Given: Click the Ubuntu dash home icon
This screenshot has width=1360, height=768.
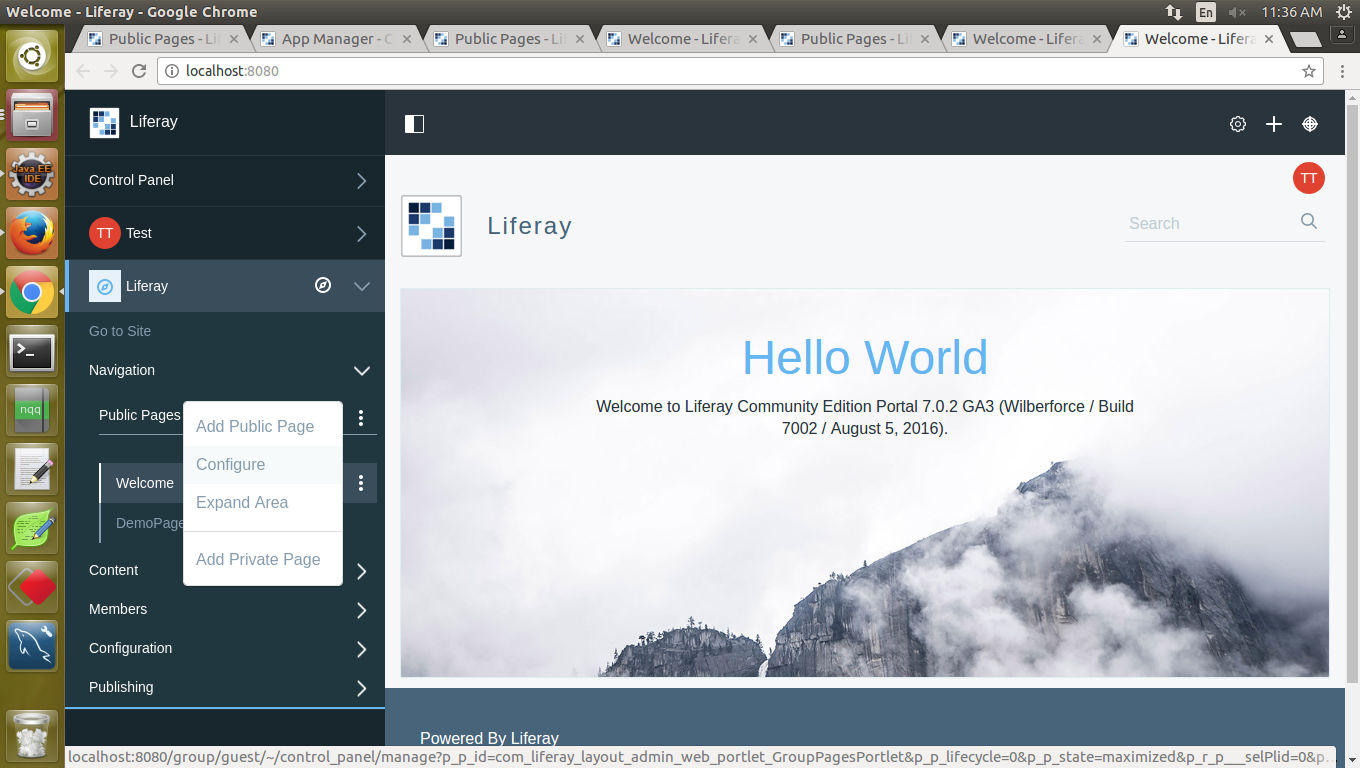Looking at the screenshot, I should point(32,56).
